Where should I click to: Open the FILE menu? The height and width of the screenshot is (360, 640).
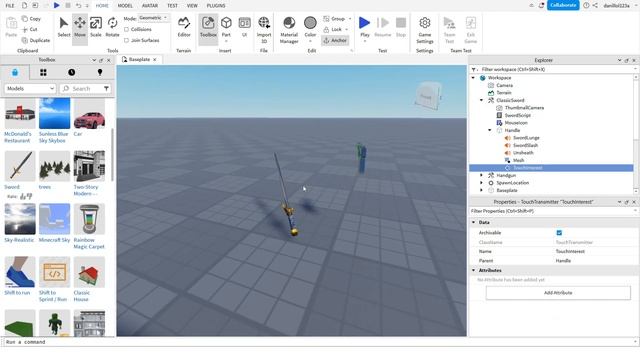pyautogui.click(x=10, y=6)
